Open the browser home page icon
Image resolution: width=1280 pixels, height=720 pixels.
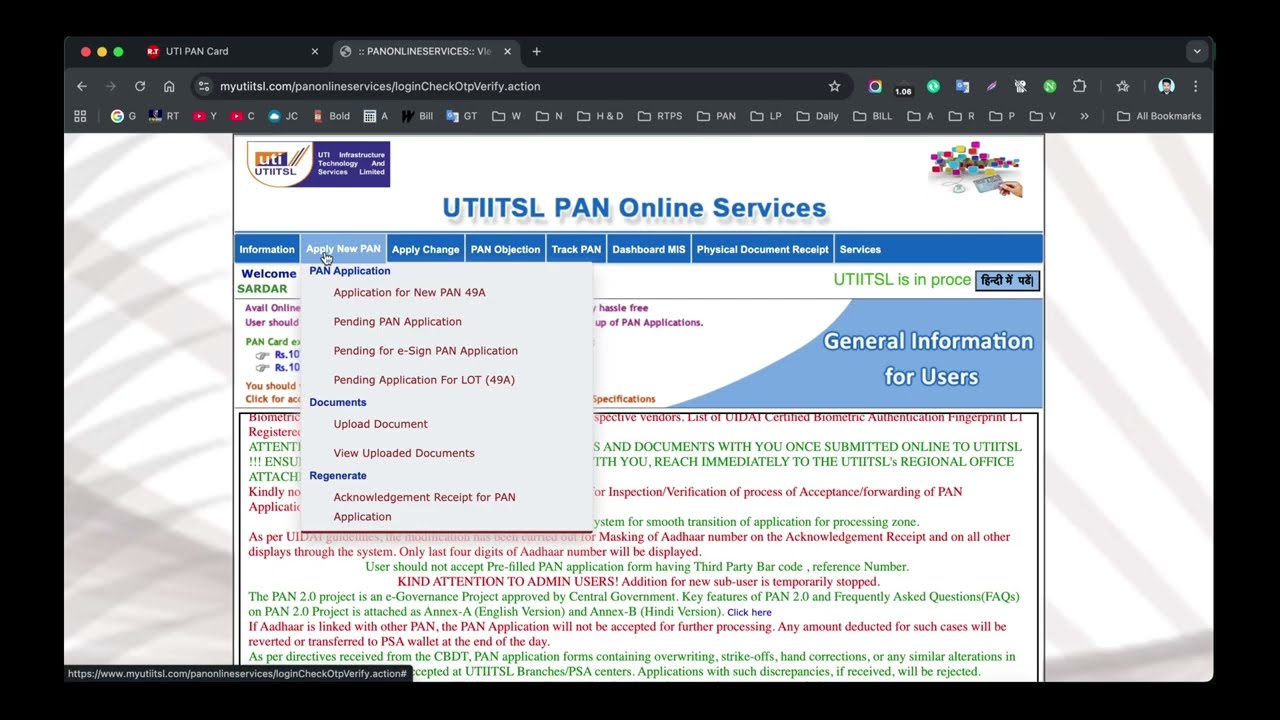(169, 86)
